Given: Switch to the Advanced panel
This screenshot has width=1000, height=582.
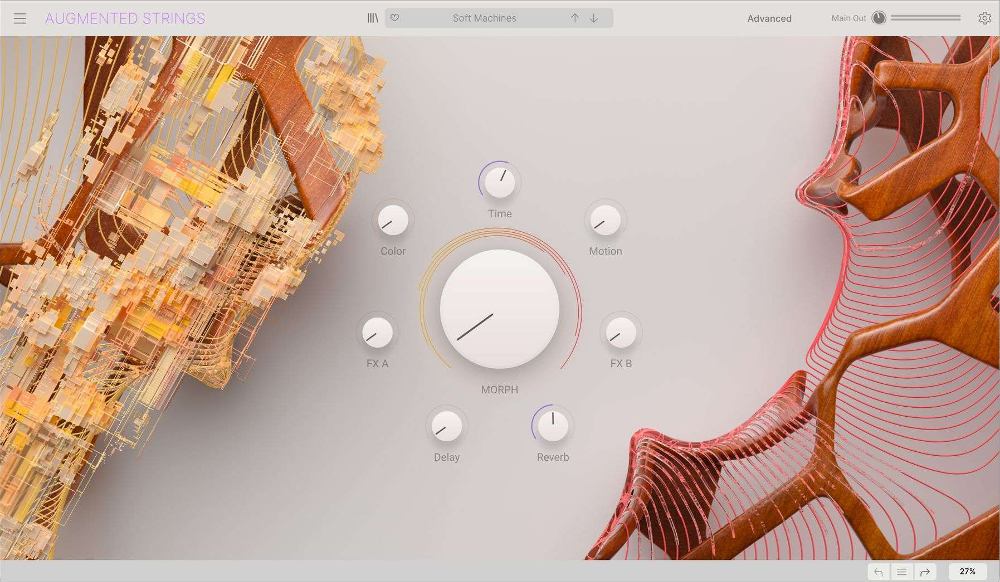Looking at the screenshot, I should point(769,18).
